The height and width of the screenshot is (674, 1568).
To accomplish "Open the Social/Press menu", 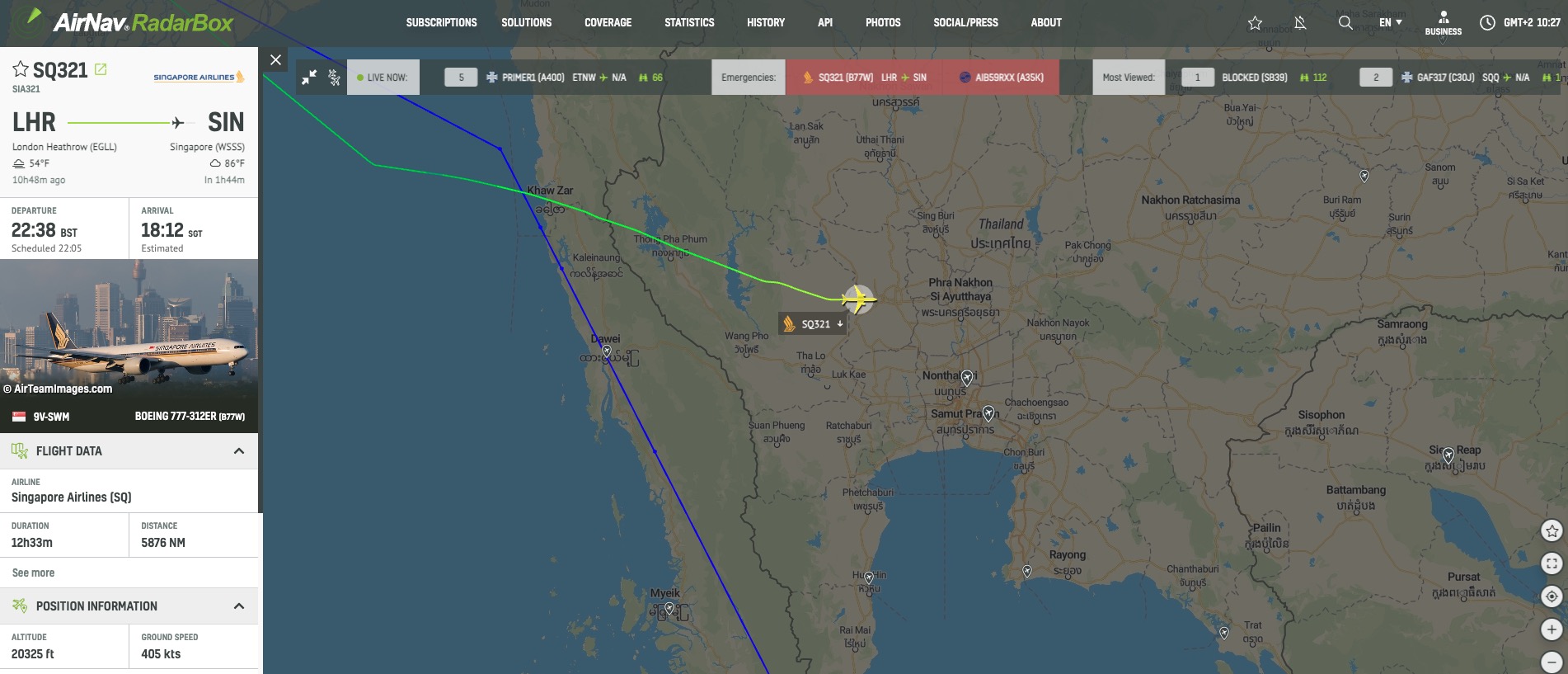I will (x=965, y=22).
